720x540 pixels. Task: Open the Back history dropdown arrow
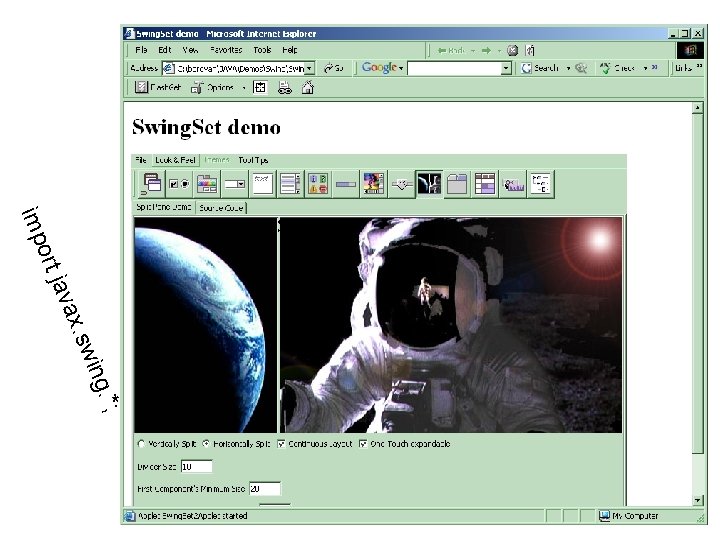pos(473,51)
